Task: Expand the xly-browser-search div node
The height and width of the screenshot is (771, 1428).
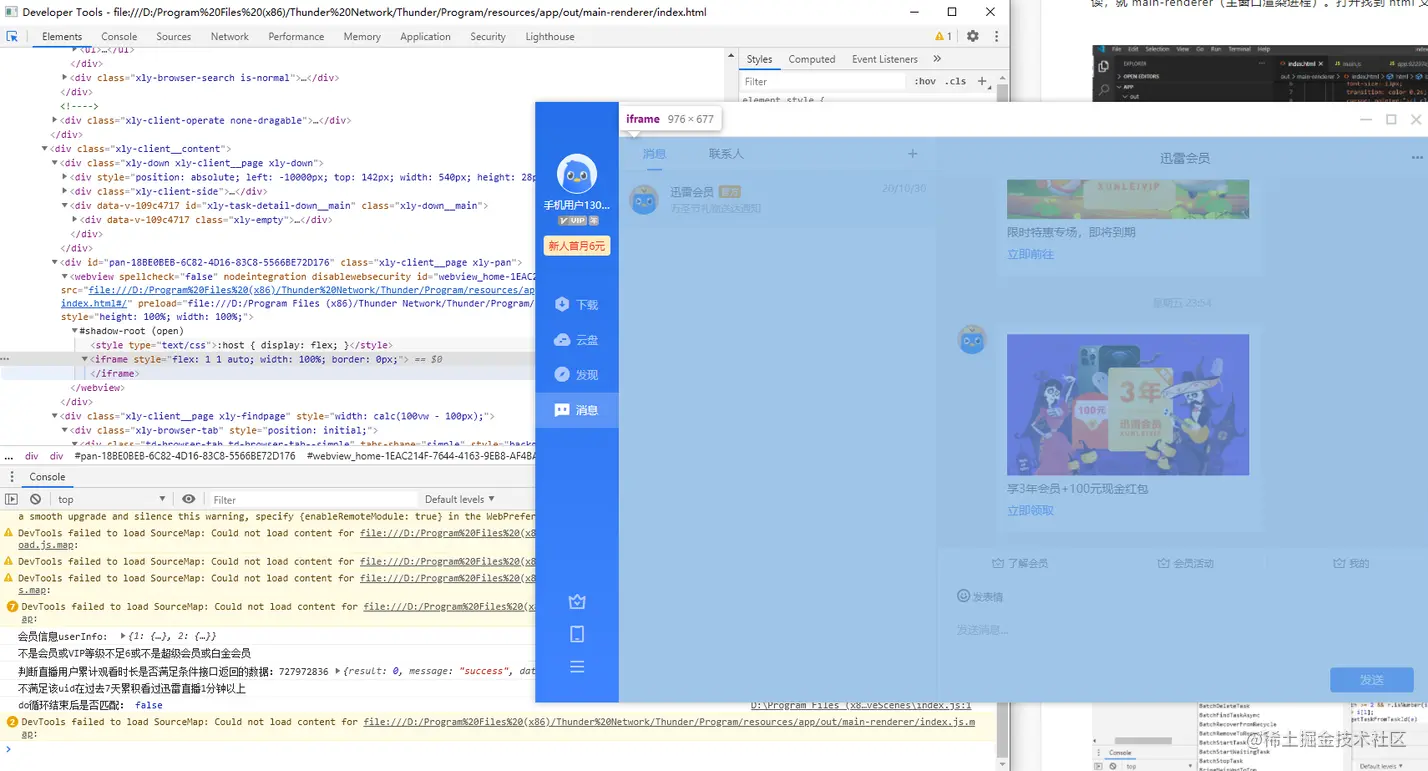Action: tap(65, 78)
